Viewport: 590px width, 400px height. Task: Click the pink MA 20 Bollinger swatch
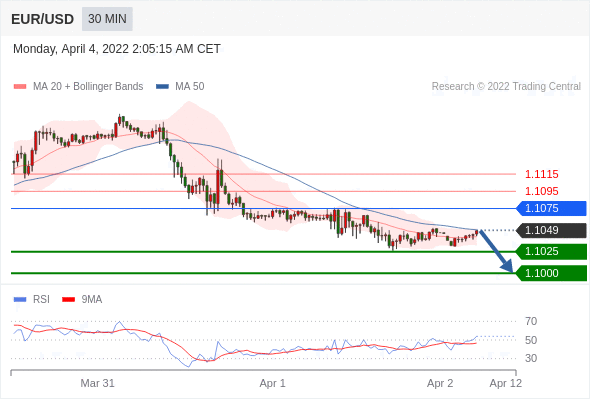20,87
